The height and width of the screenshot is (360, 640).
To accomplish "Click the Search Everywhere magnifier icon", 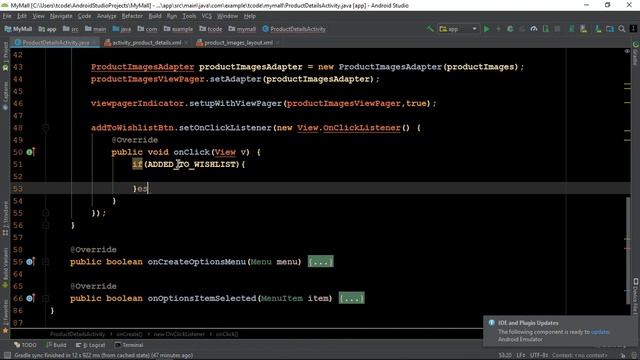I will 622,29.
